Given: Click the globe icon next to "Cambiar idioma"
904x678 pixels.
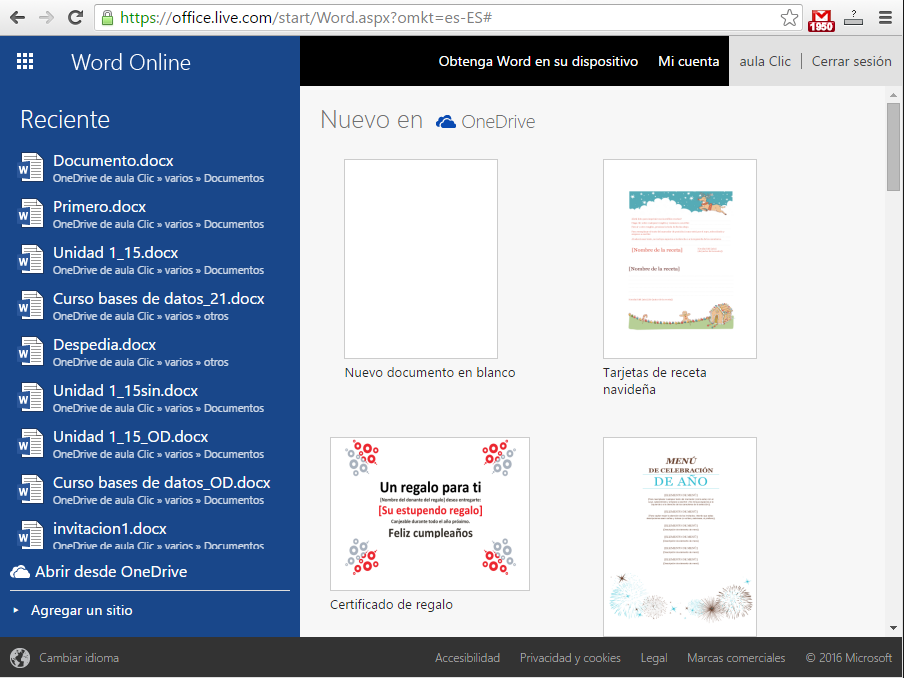Looking at the screenshot, I should 20,658.
